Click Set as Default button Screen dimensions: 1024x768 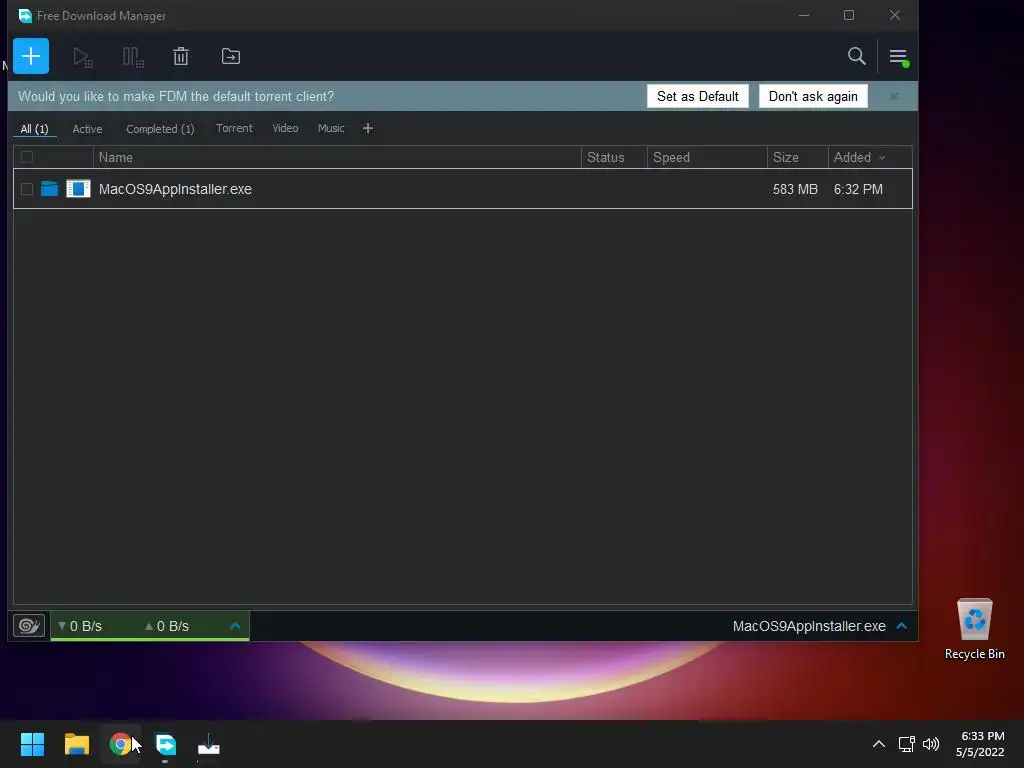(697, 96)
